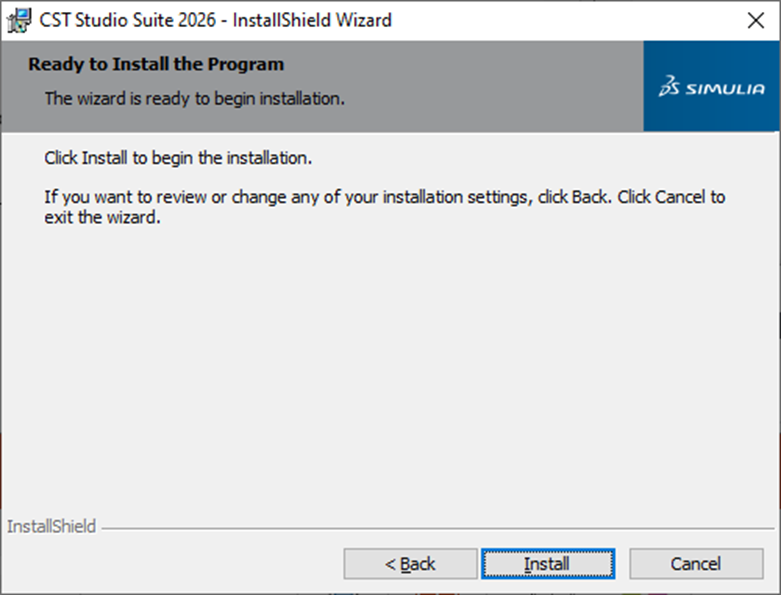Click the gray header banner's empty area
The width and height of the screenshot is (781, 595).
click(x=500, y=85)
